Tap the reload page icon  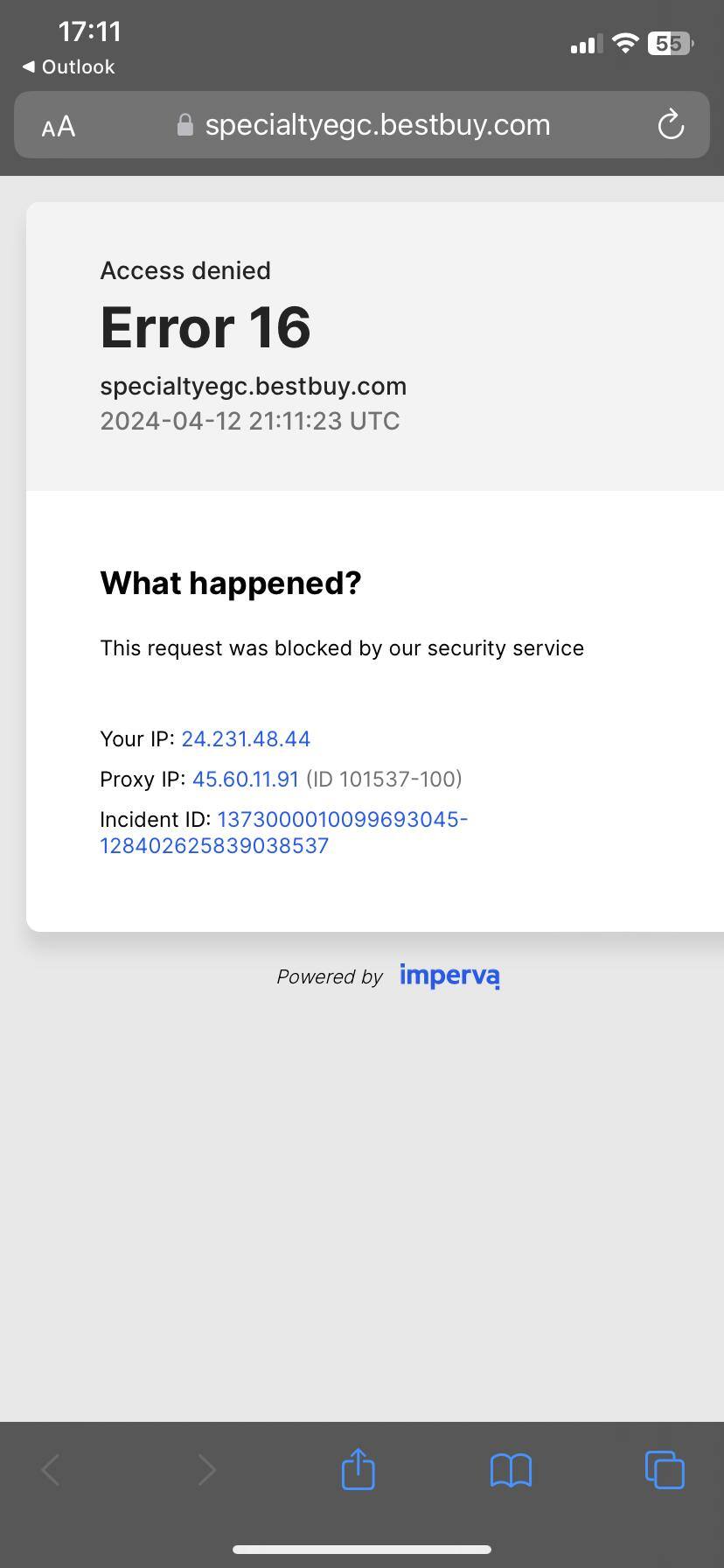click(671, 125)
